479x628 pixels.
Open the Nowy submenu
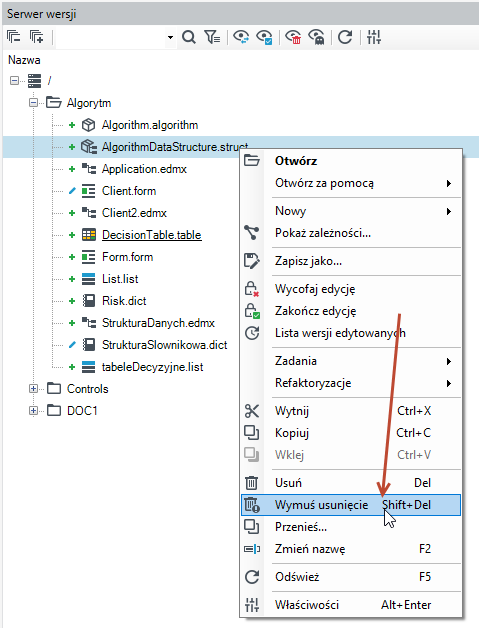pos(351,211)
